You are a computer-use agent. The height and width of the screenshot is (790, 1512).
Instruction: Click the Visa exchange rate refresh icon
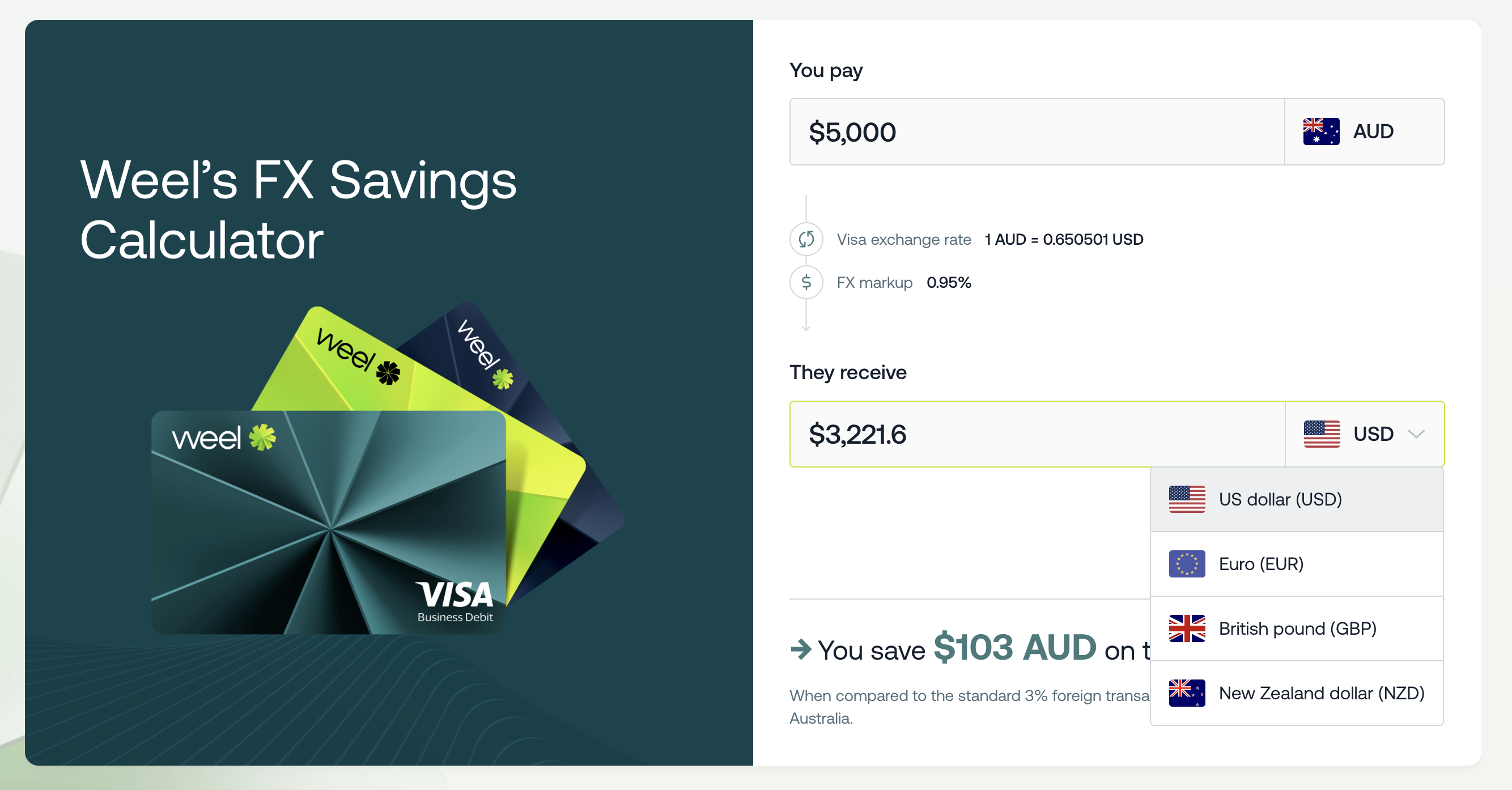[x=806, y=239]
